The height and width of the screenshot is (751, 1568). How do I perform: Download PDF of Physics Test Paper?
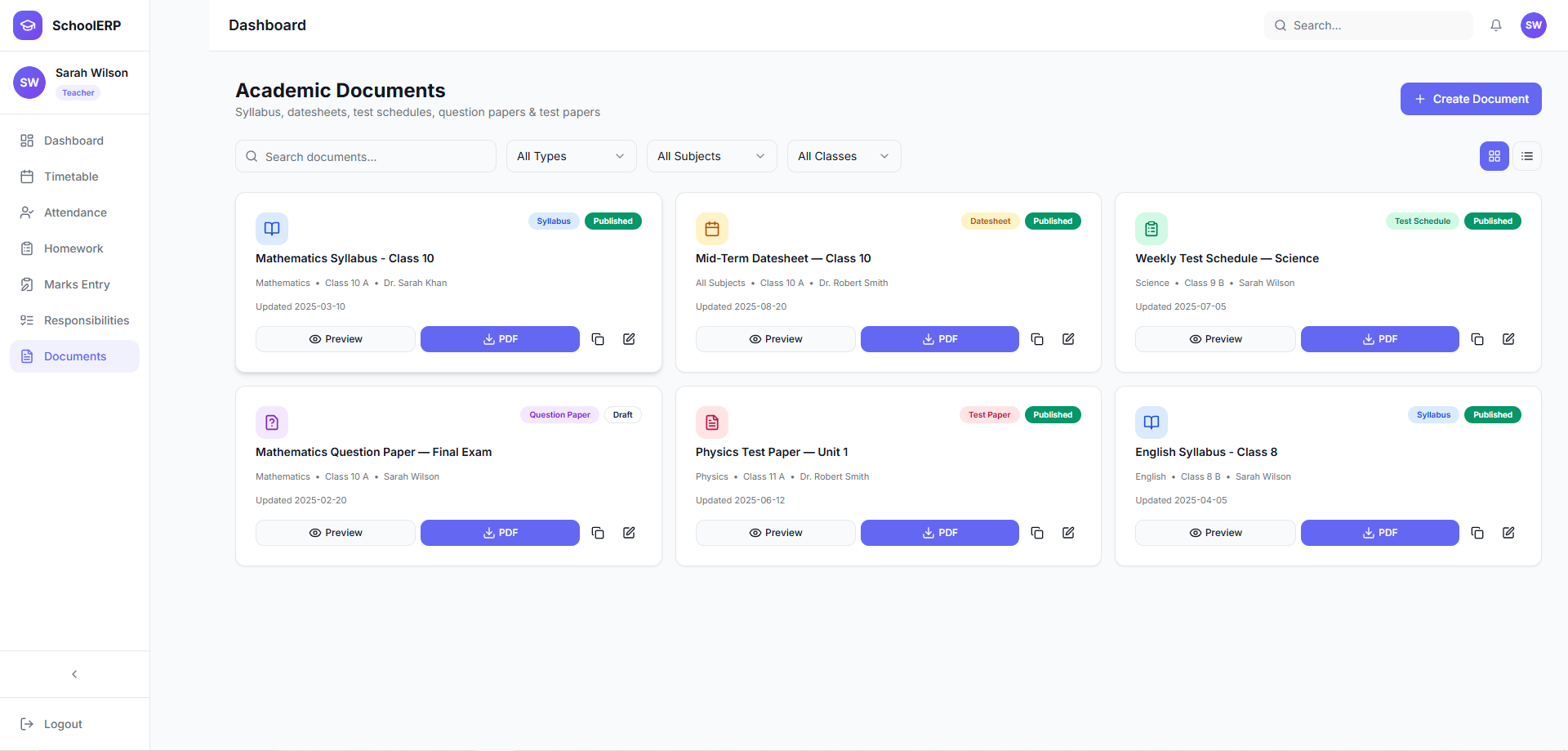point(940,533)
